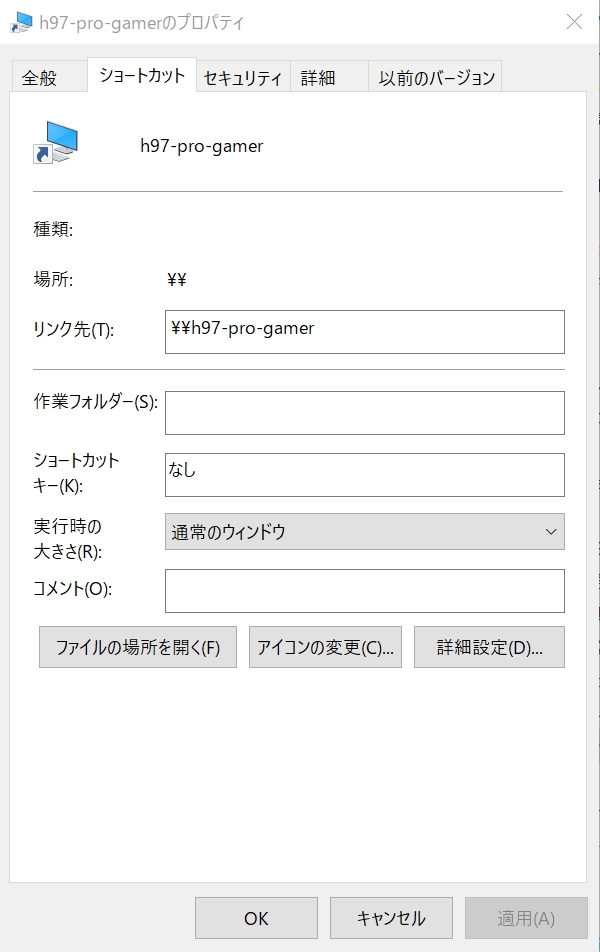
Task: Click the large h97-pro-gamer shortcut icon
Action: coord(55,144)
